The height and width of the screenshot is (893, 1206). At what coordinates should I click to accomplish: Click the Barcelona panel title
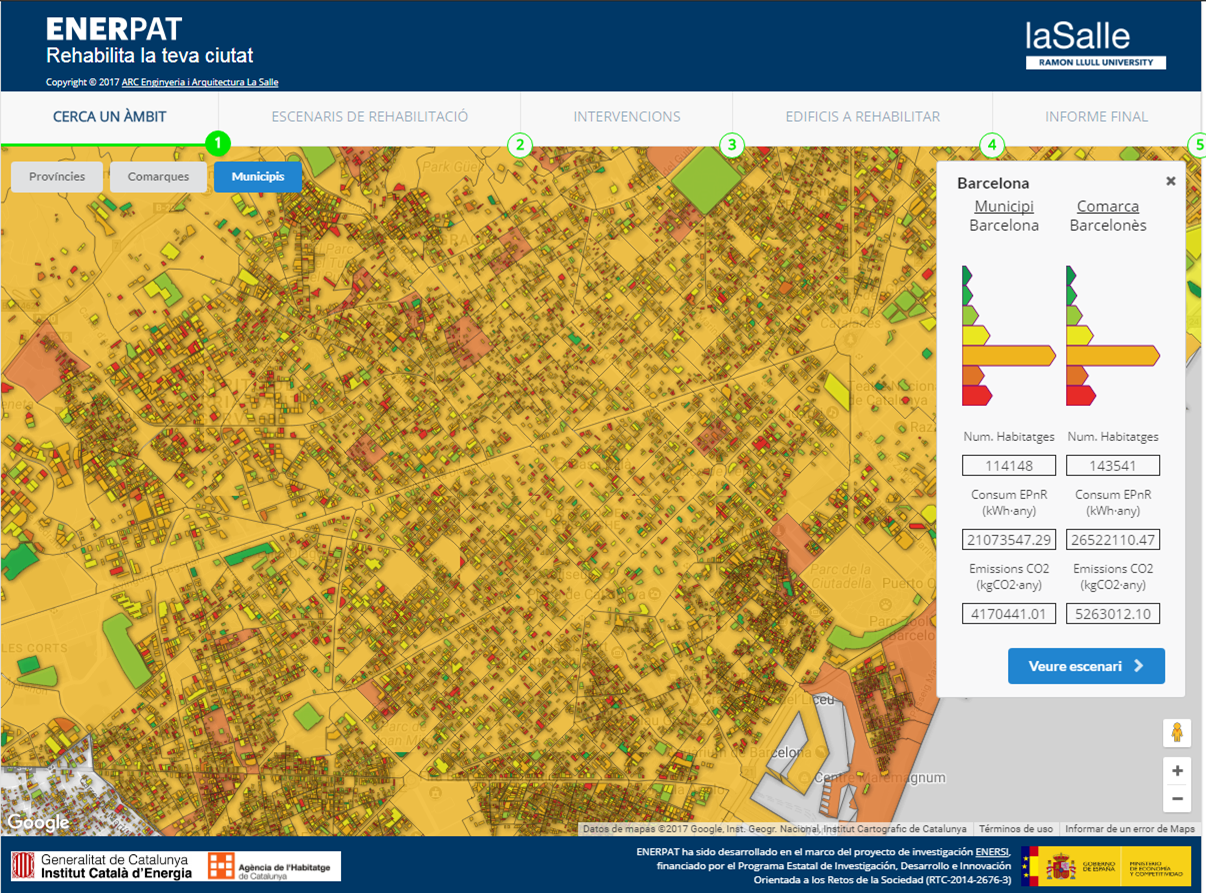[993, 183]
